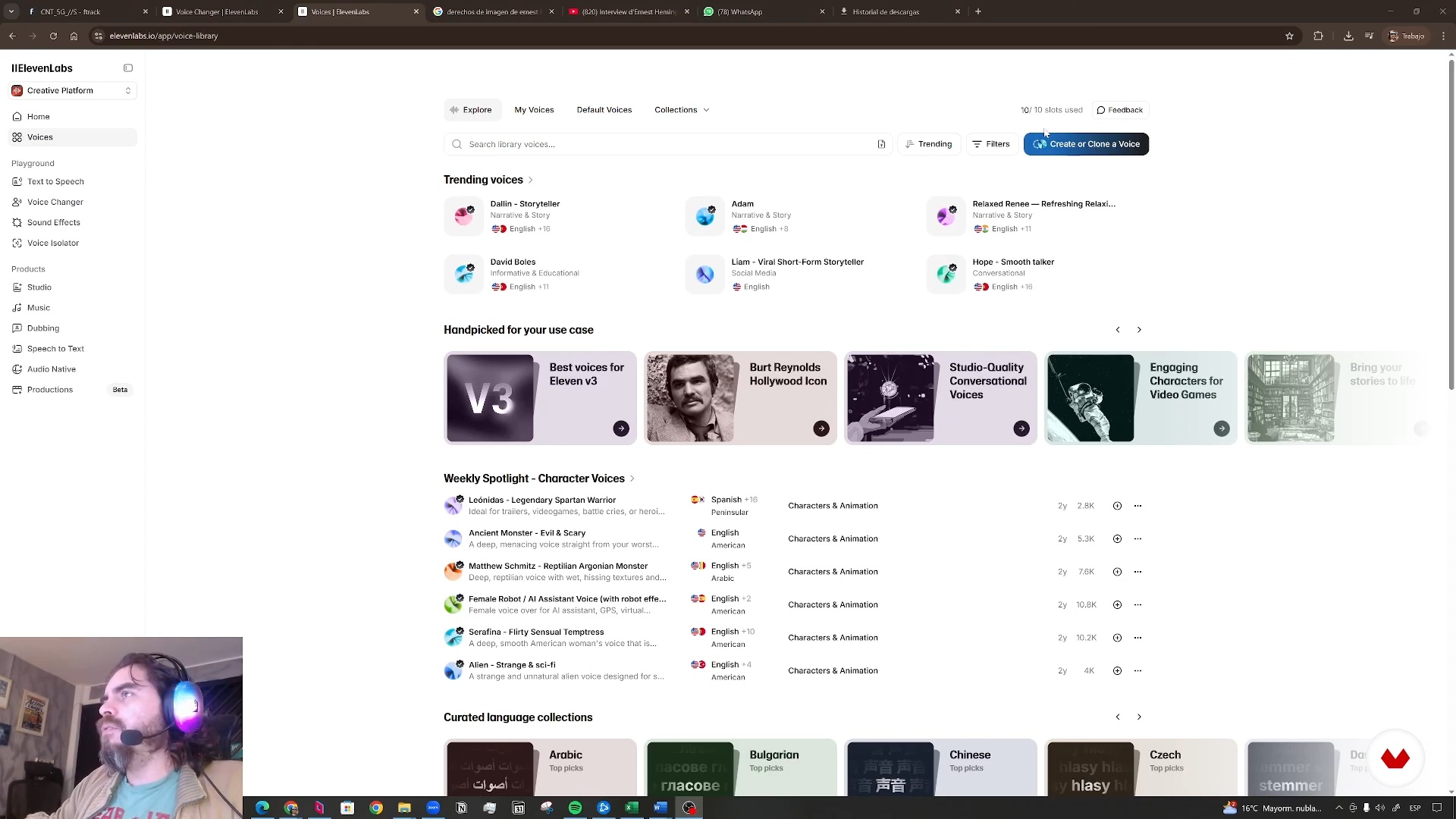Click the page vertical scrollbar

coord(1451,227)
